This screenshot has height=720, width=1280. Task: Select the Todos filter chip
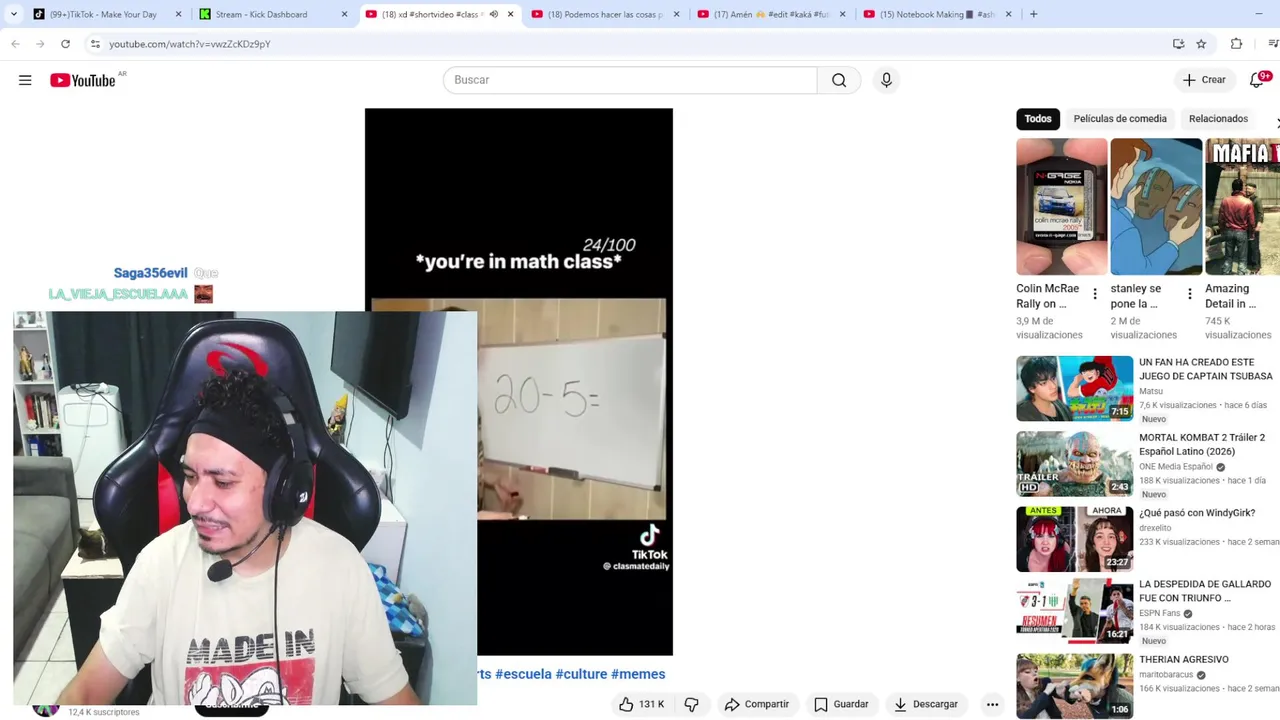[x=1038, y=119]
